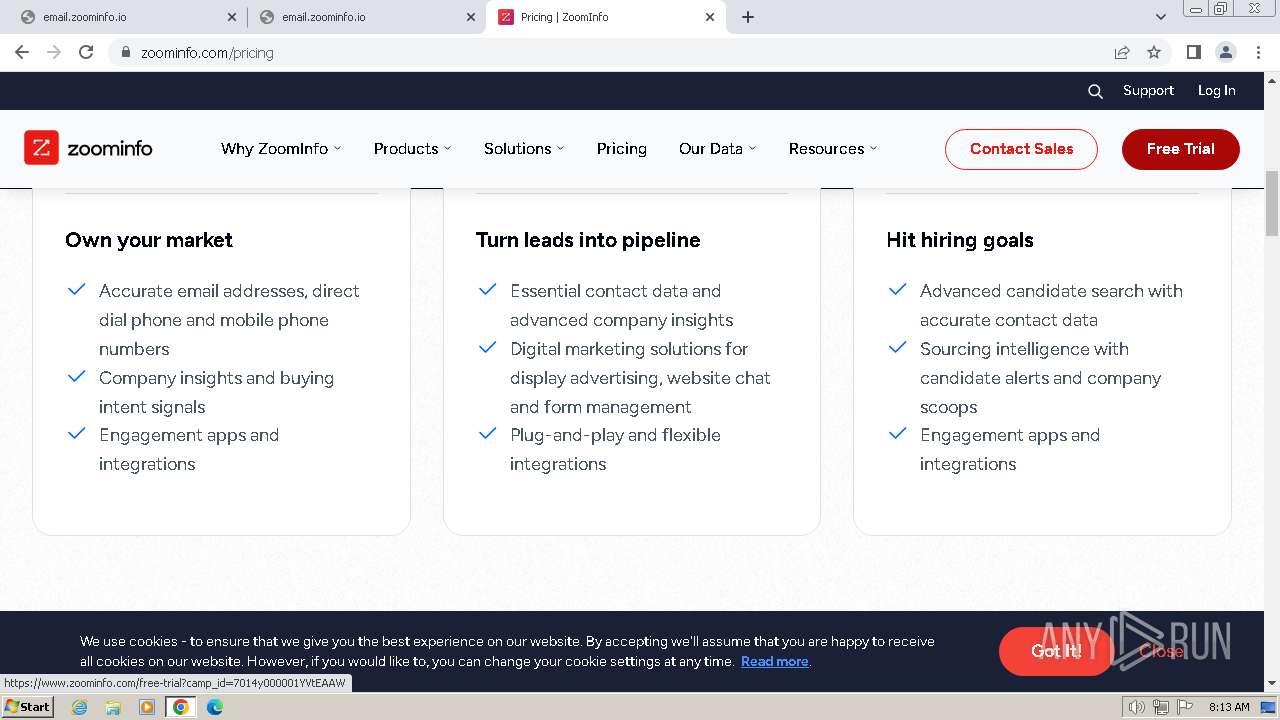The width and height of the screenshot is (1280, 720).
Task: Open the site search magnifier icon
Action: tap(1095, 91)
